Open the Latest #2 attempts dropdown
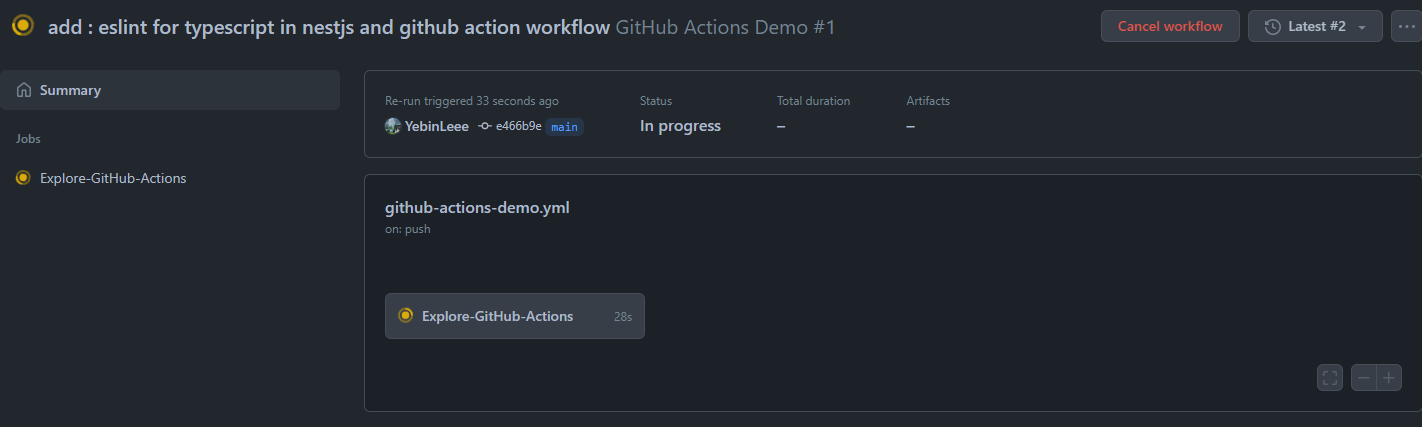 1315,26
